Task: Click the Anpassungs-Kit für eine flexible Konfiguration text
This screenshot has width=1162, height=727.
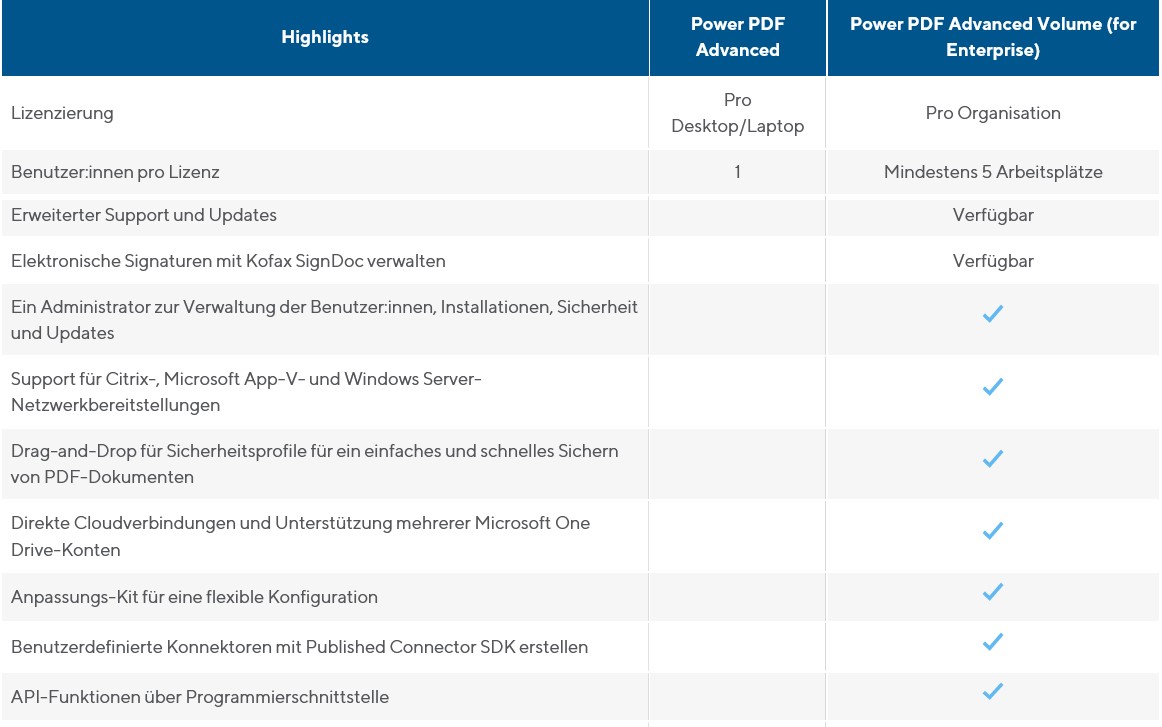Action: click(x=194, y=597)
